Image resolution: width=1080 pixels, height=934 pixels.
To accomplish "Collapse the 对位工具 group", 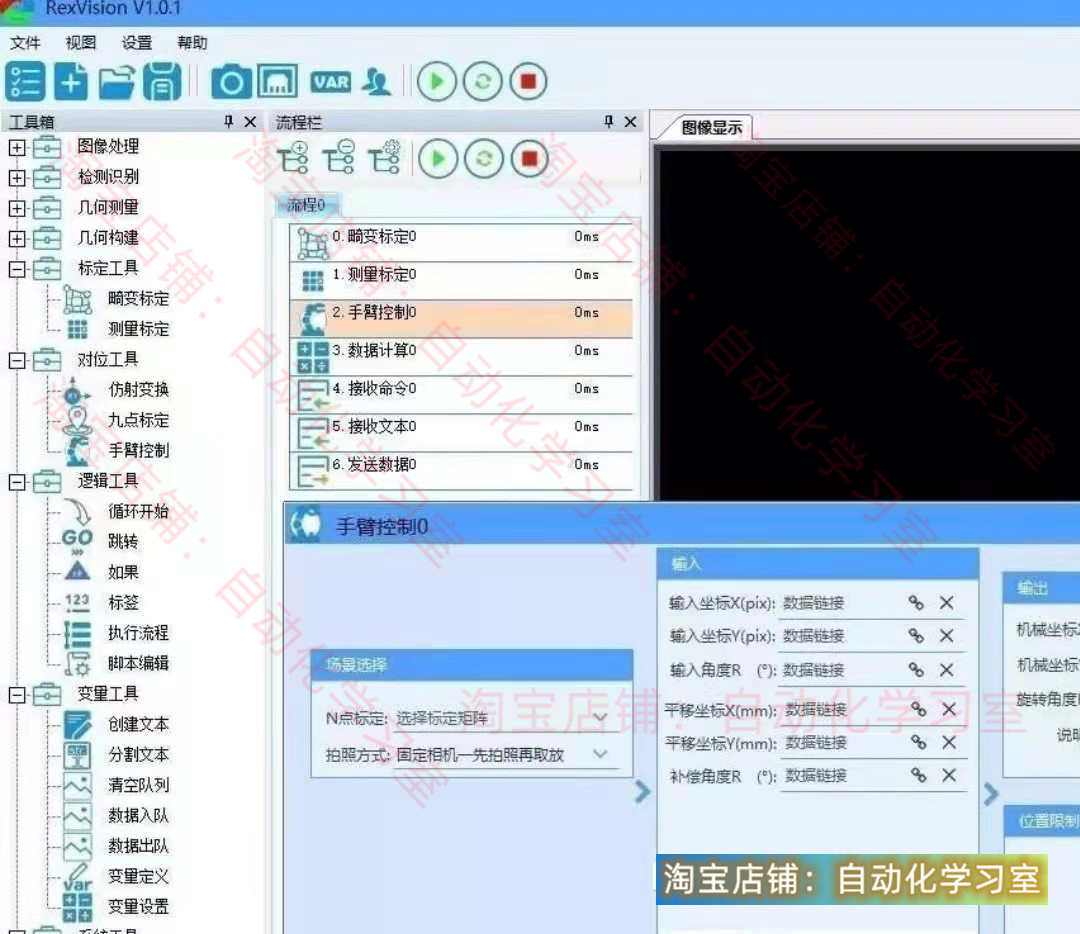I will (x=17, y=360).
